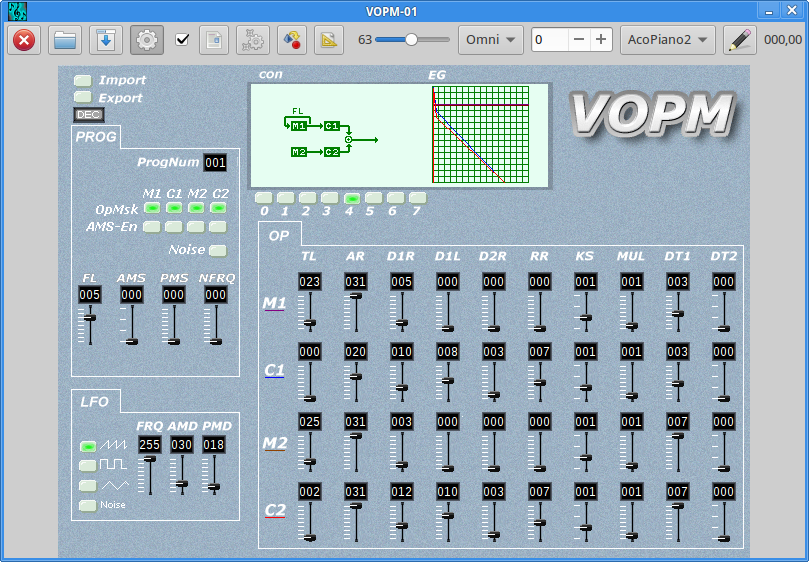Open the AcoPiano2 preset dropdown
The height and width of the screenshot is (562, 809).
(668, 40)
